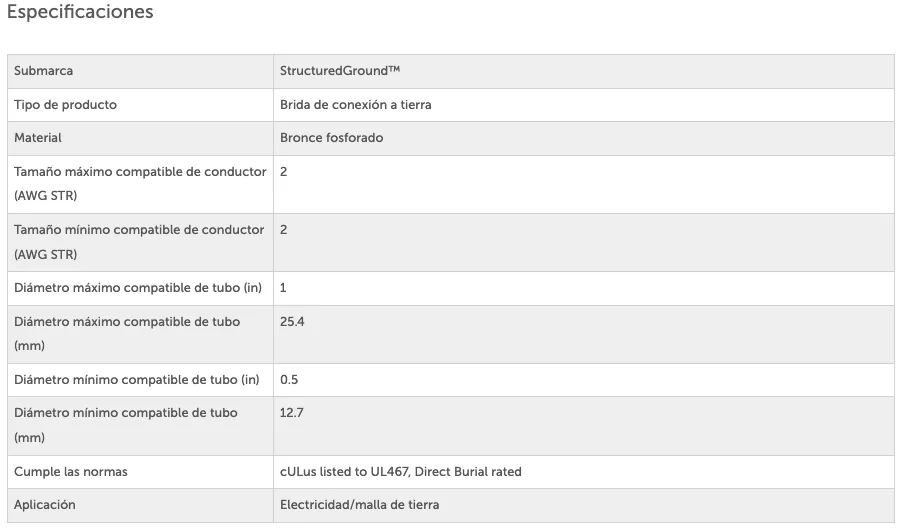
Task: Click Diámetro mínimo compatible de tubo (in) label
Action: pyautogui.click(x=137, y=380)
